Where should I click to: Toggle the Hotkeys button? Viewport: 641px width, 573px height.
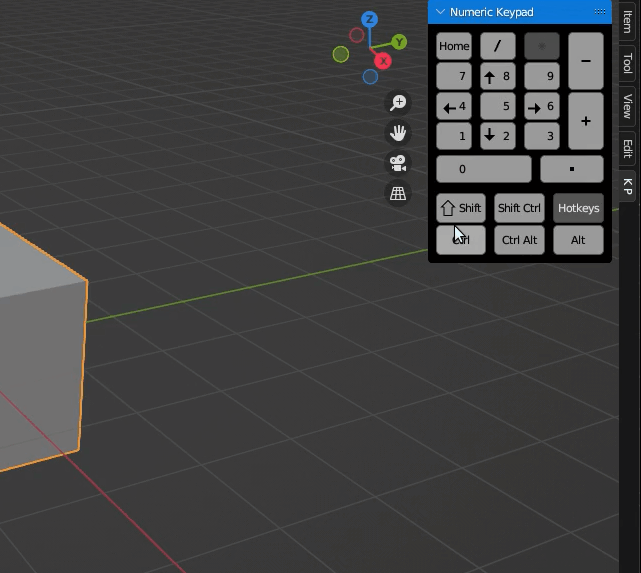point(578,208)
